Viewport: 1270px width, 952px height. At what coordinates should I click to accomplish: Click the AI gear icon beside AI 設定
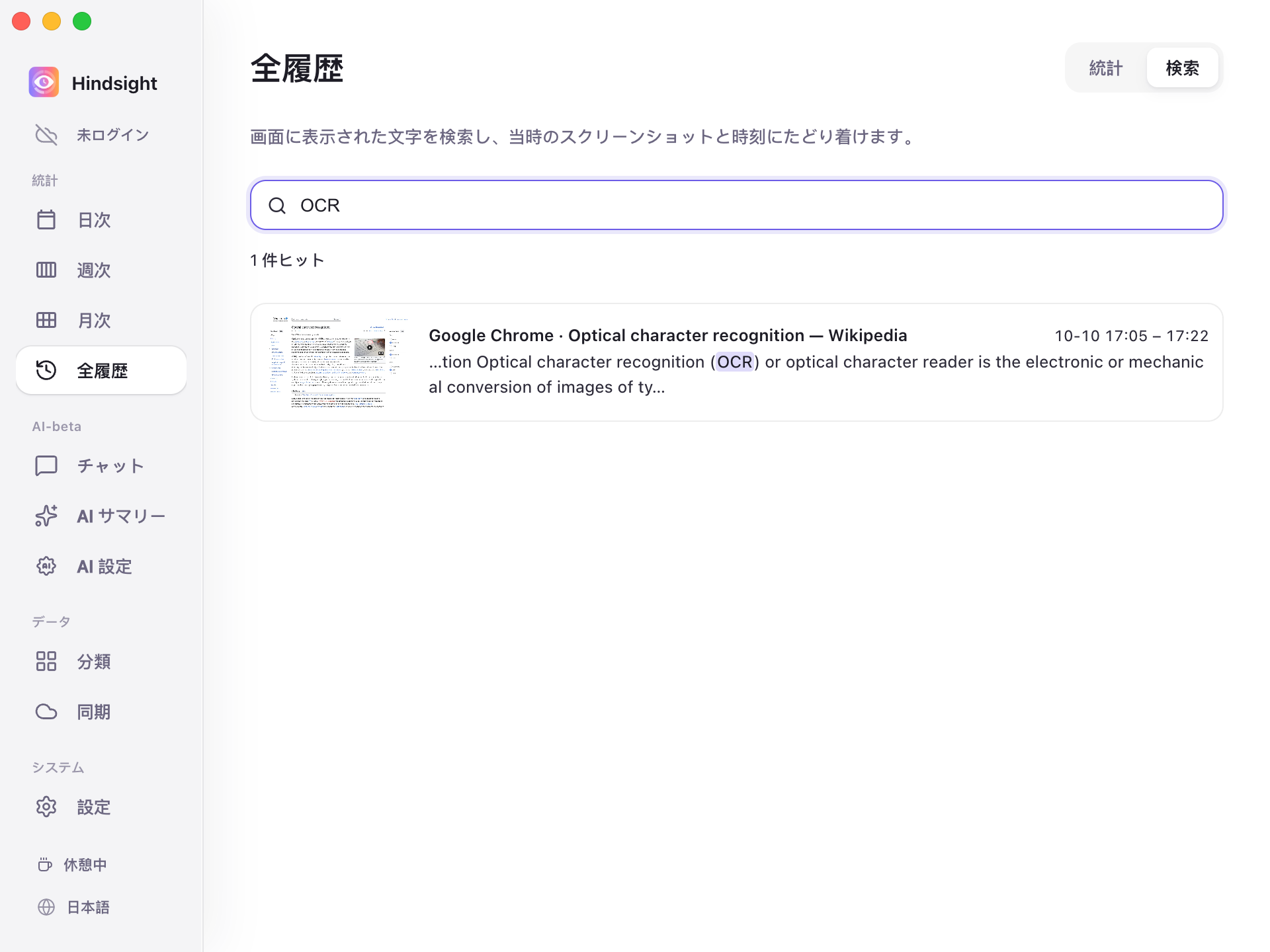coord(46,566)
